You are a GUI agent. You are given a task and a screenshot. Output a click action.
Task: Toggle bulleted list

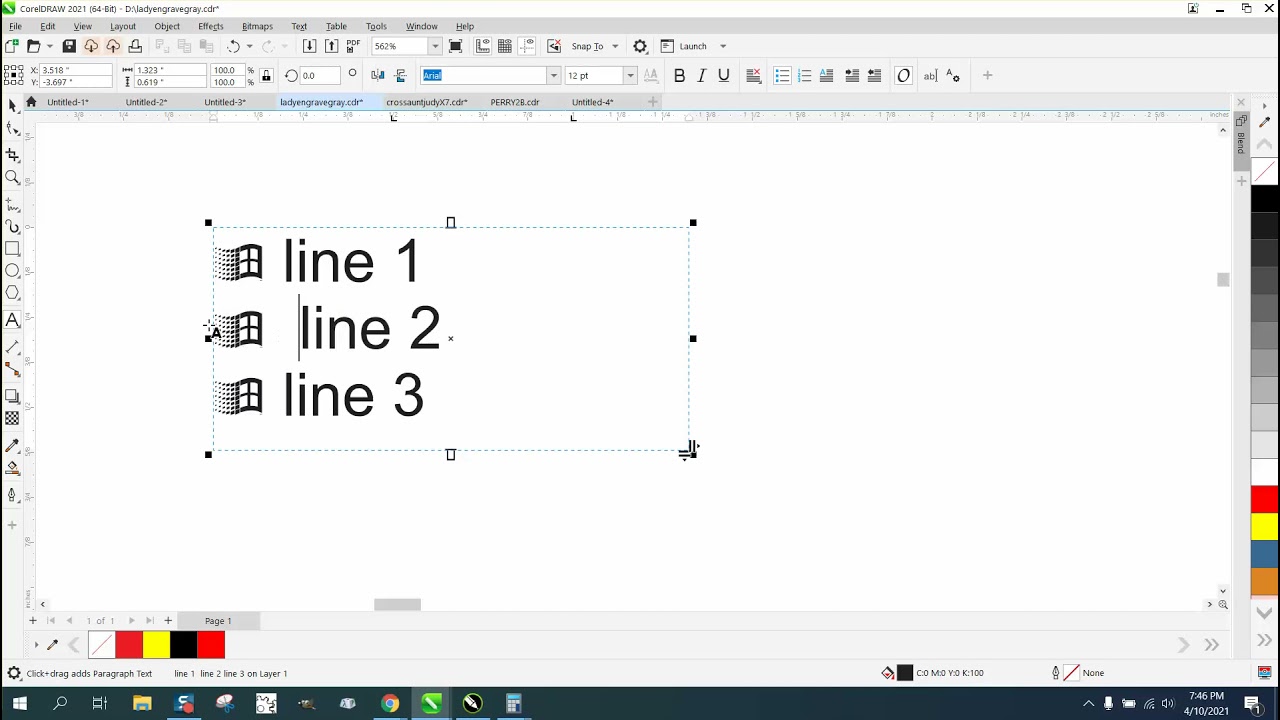point(782,76)
